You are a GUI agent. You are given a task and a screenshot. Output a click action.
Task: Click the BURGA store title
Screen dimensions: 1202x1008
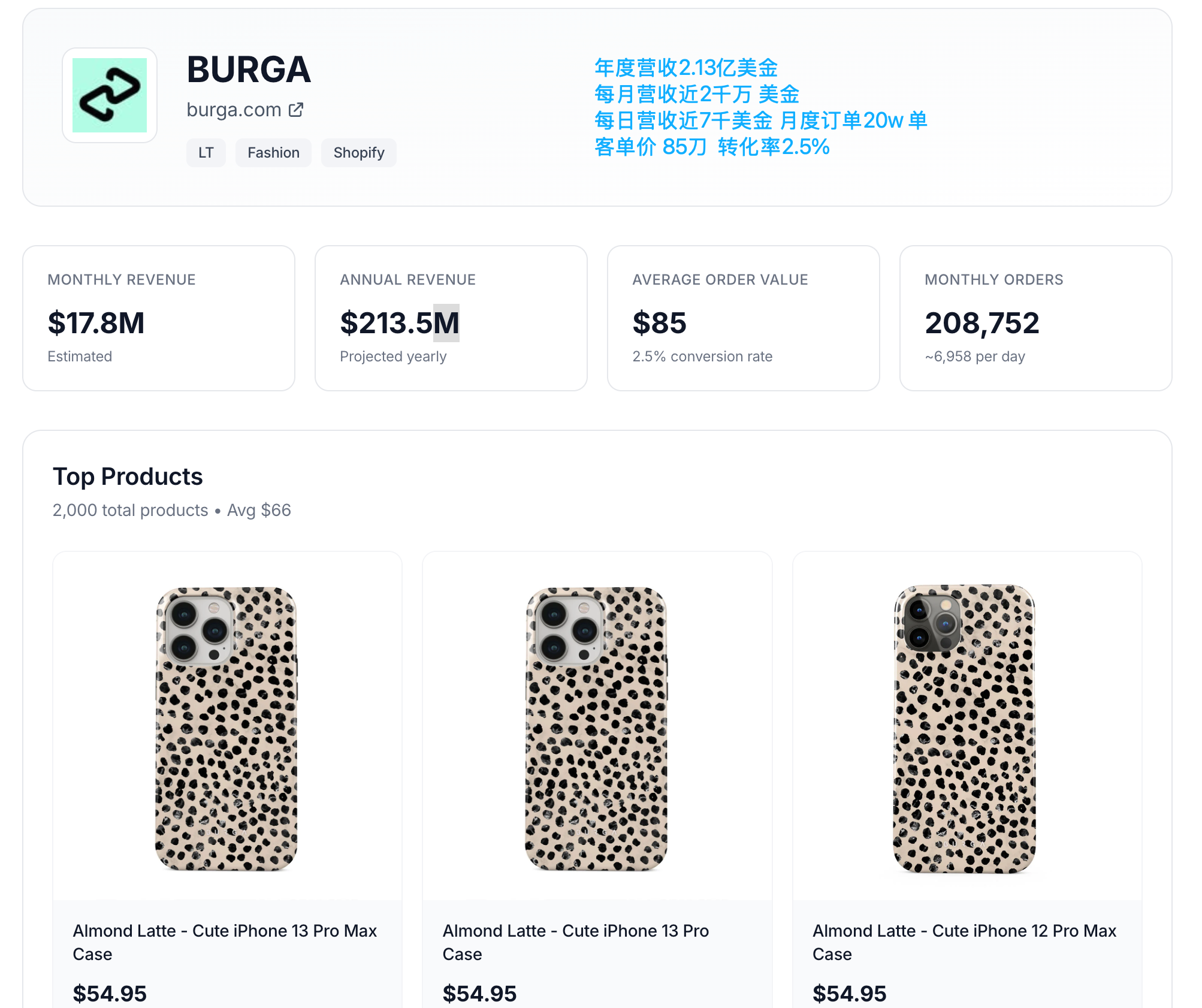(x=249, y=70)
